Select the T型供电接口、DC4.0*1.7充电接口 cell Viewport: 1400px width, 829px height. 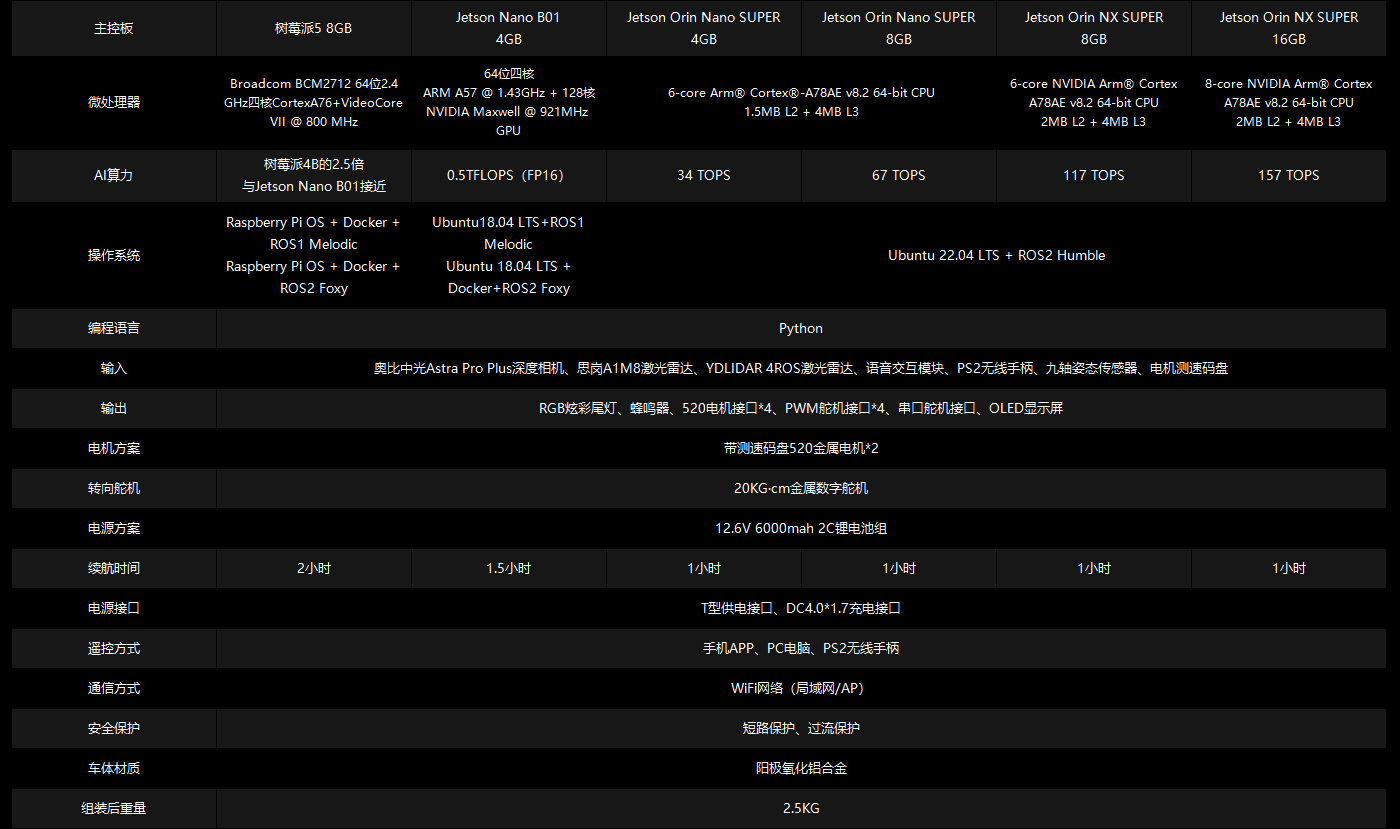pos(801,608)
